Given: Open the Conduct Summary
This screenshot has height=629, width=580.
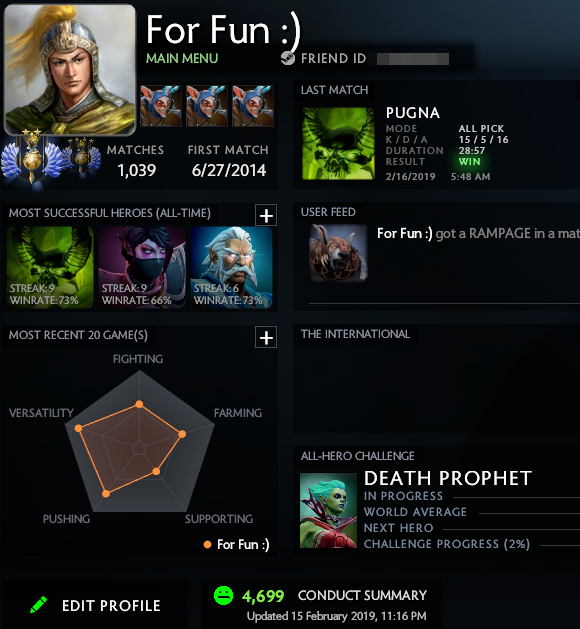Looking at the screenshot, I should (x=362, y=595).
